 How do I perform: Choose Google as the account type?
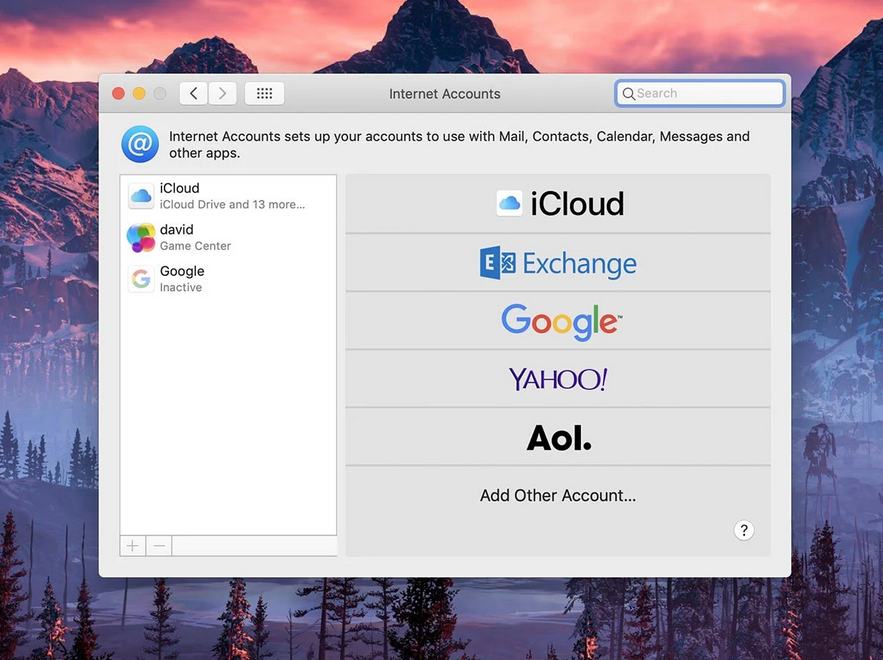[x=558, y=321]
